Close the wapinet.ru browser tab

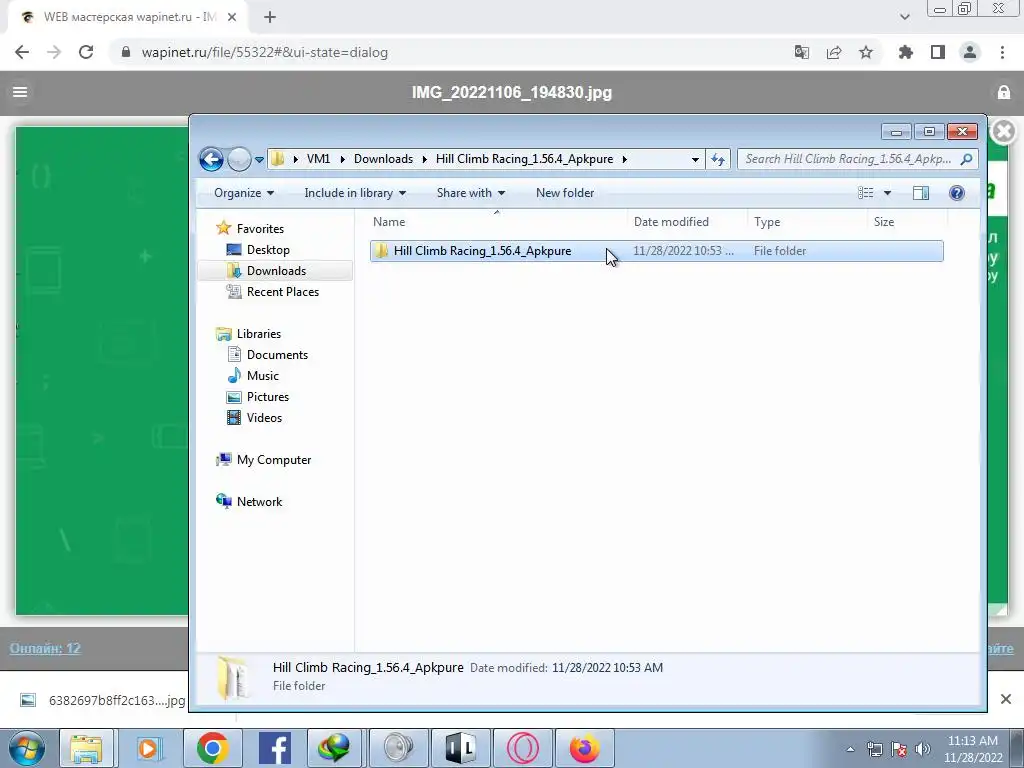tap(232, 17)
